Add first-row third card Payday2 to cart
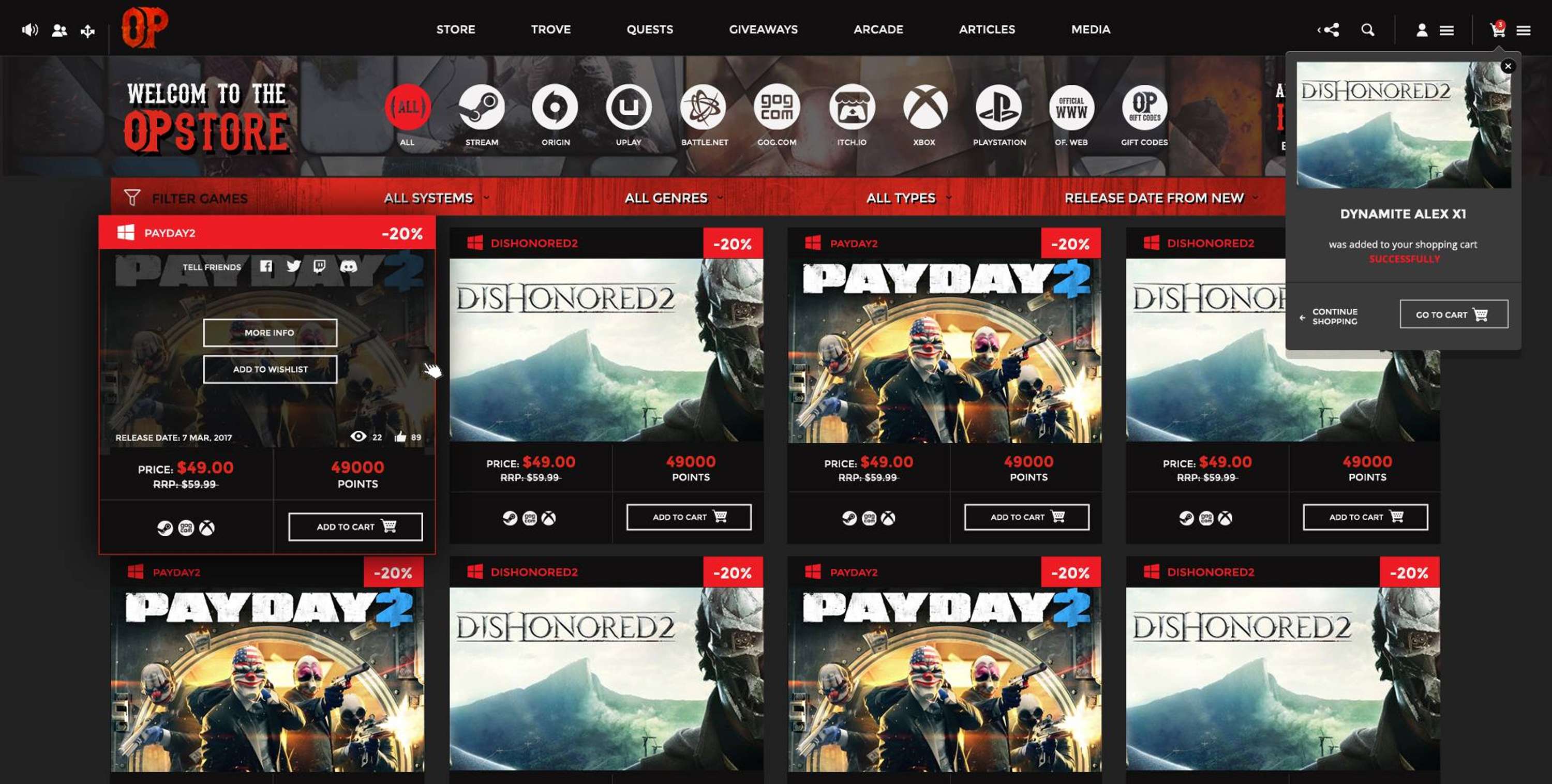The width and height of the screenshot is (1552, 784). pyautogui.click(x=1026, y=517)
